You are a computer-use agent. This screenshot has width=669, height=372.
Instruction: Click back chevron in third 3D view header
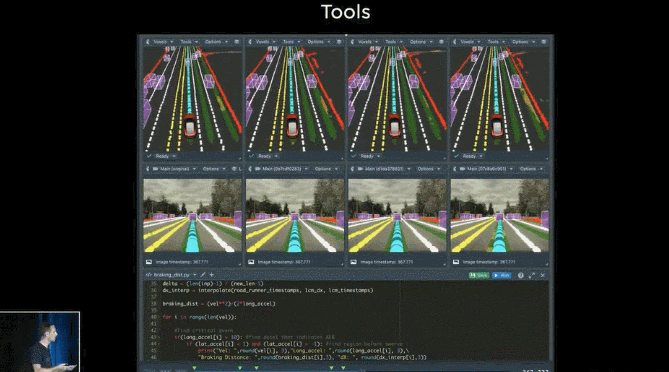[x=352, y=42]
